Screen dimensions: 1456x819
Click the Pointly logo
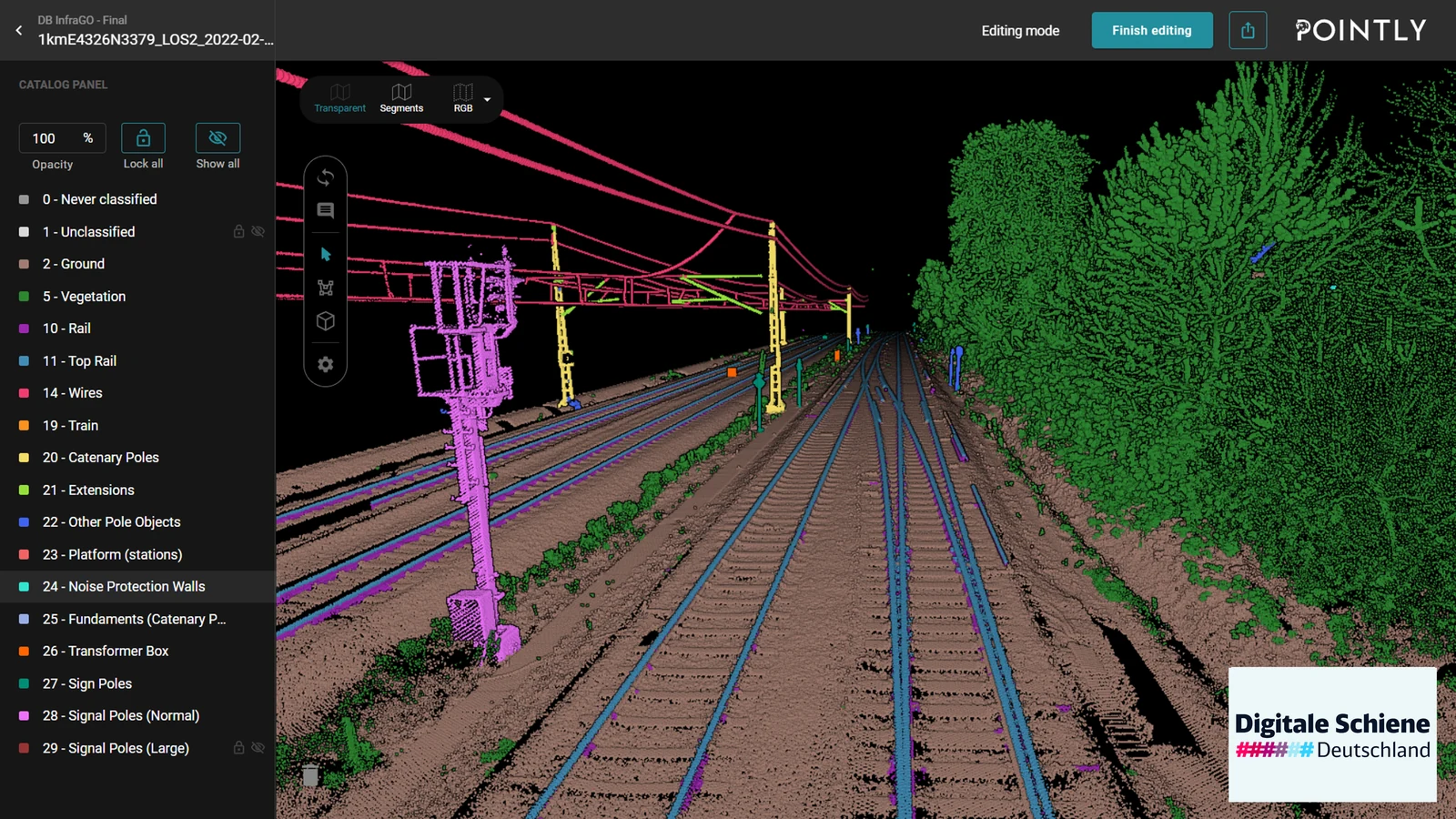pos(1360,30)
